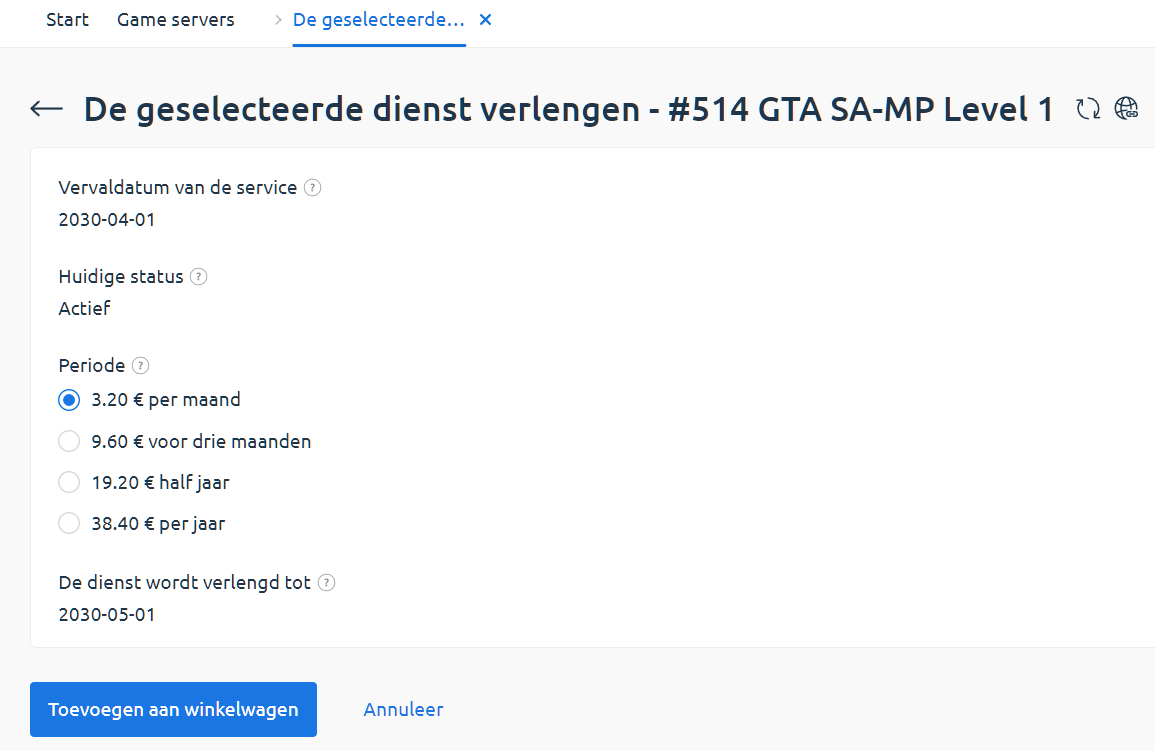Open help for Vervaldatum van de service
This screenshot has height=751, width=1155.
click(x=313, y=188)
